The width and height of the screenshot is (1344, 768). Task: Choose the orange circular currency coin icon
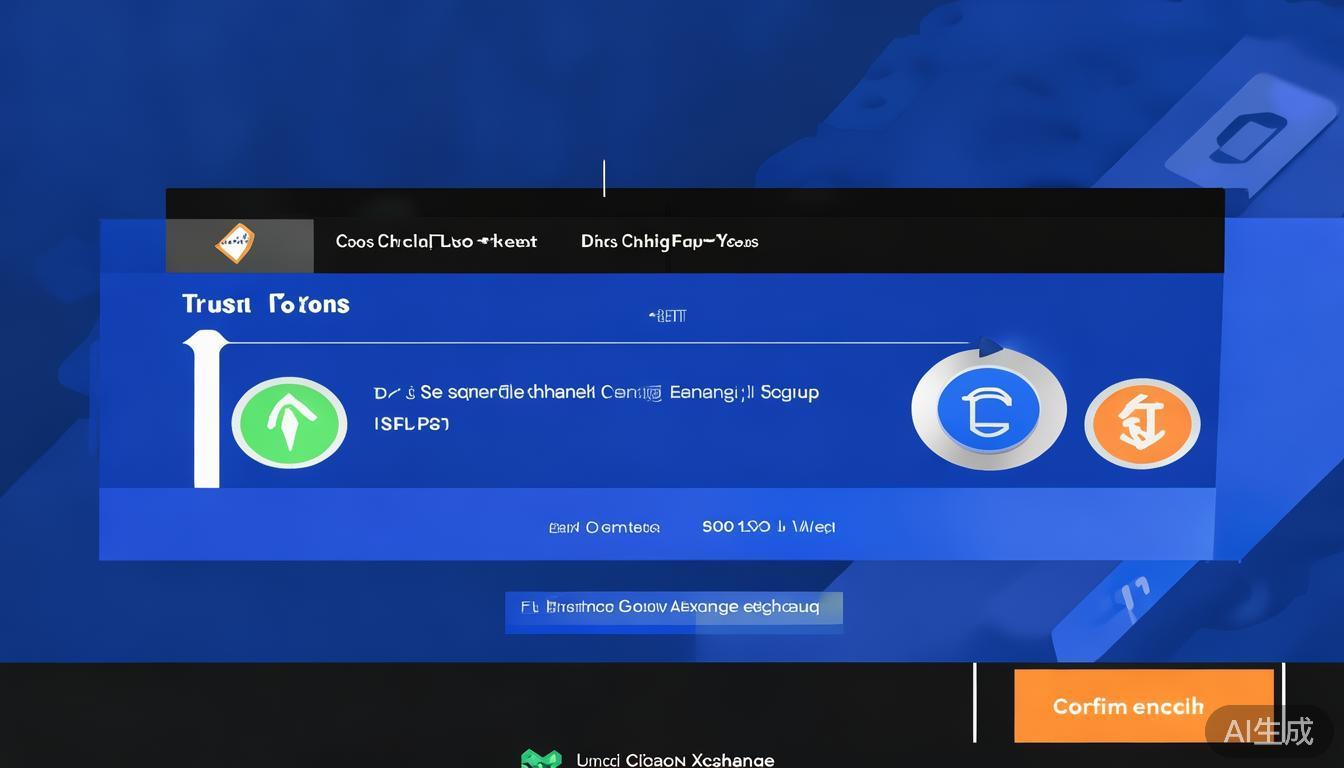point(1142,423)
